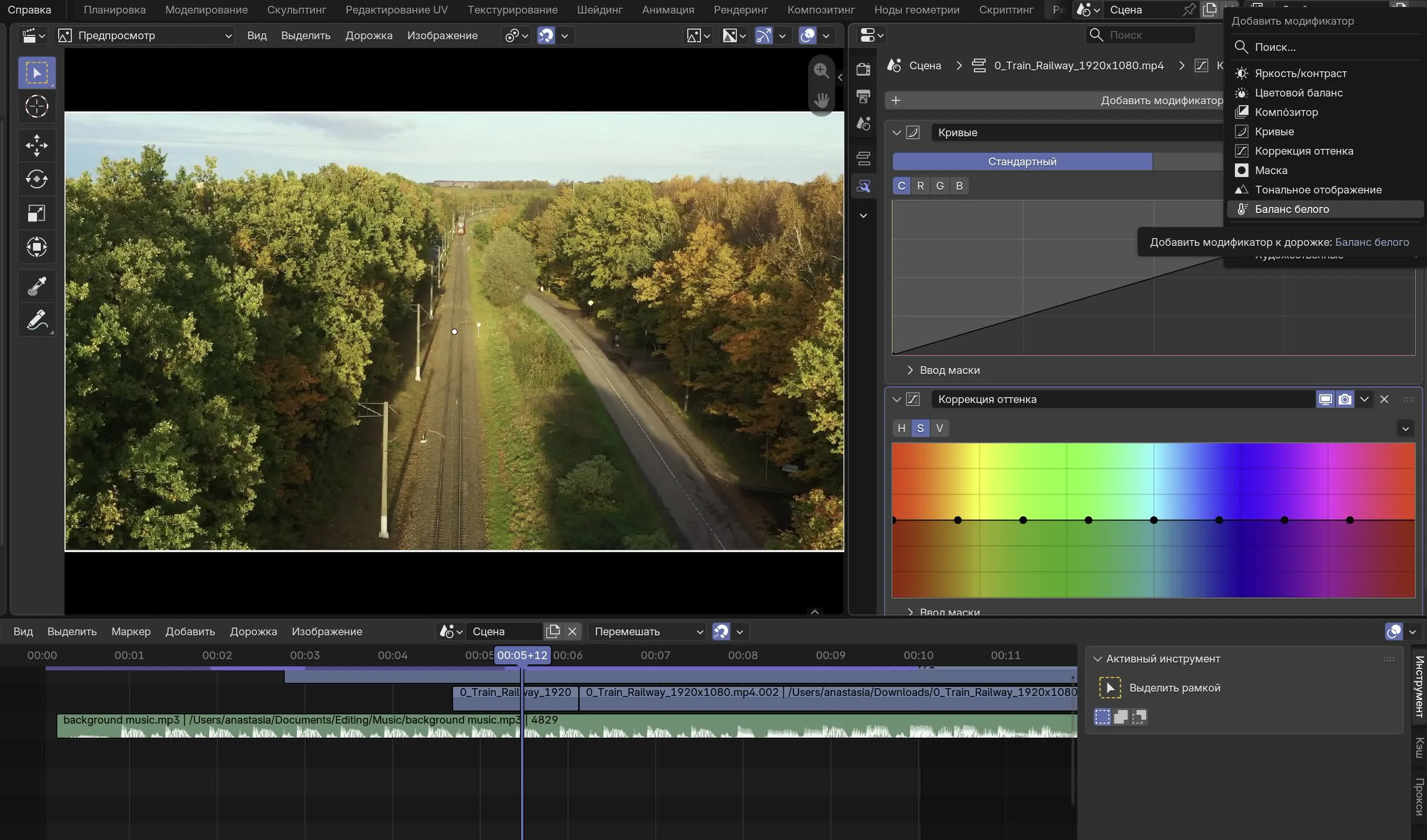
Task: Choose the subtract selection mode icon
Action: 1139,717
